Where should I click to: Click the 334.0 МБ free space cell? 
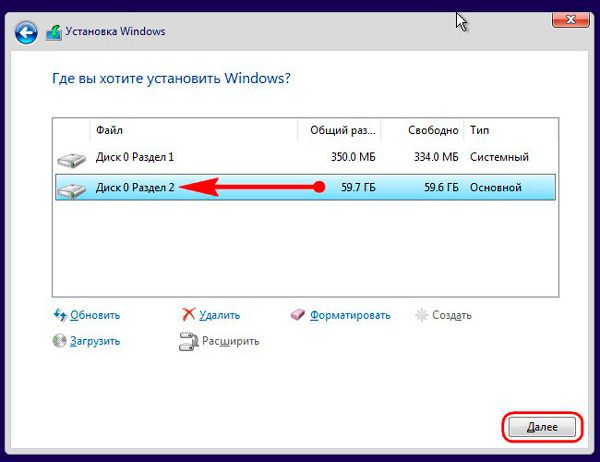(x=436, y=157)
